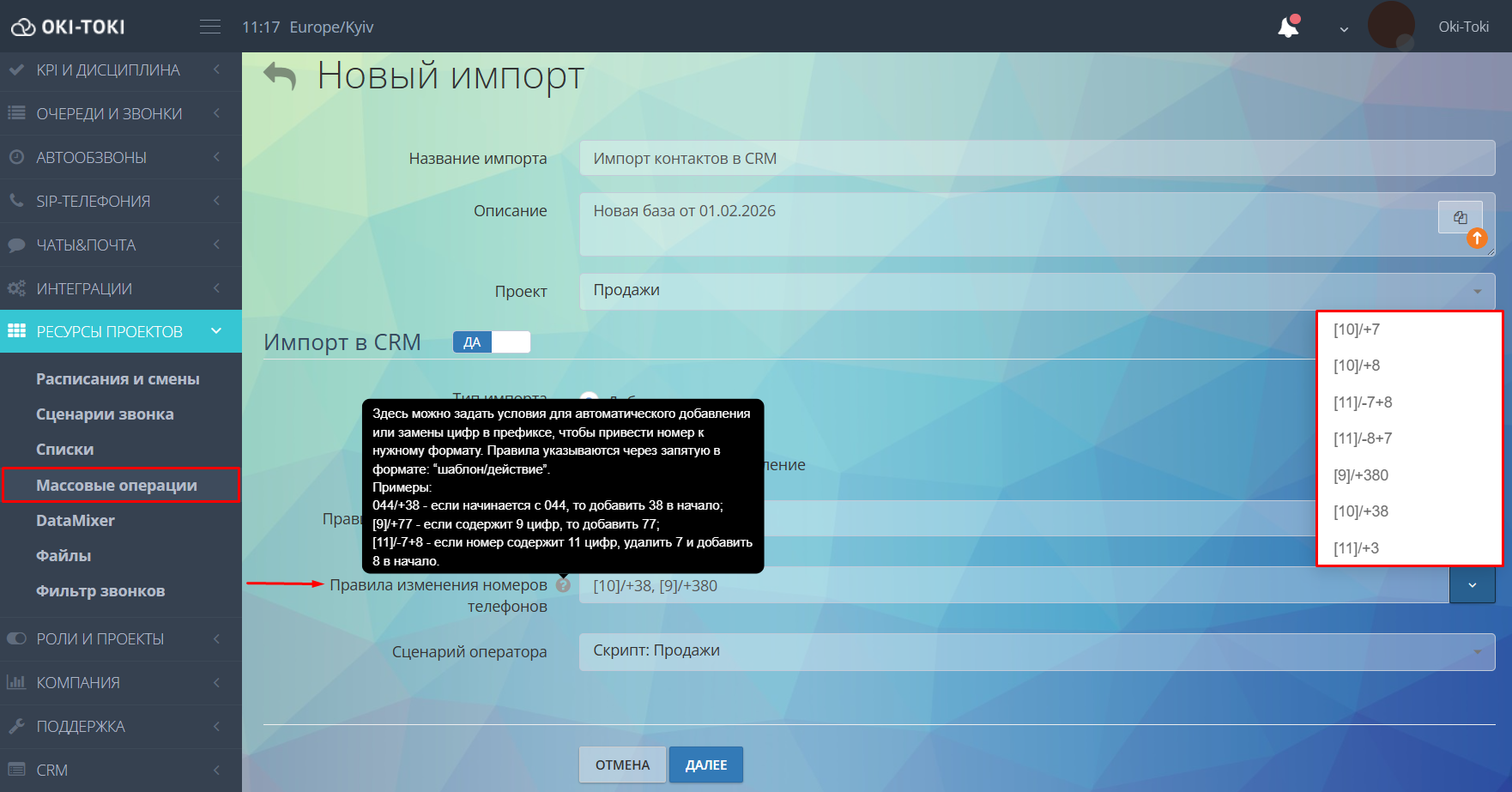Click the hamburger menu icon
The image size is (1512, 792).
coord(209,25)
